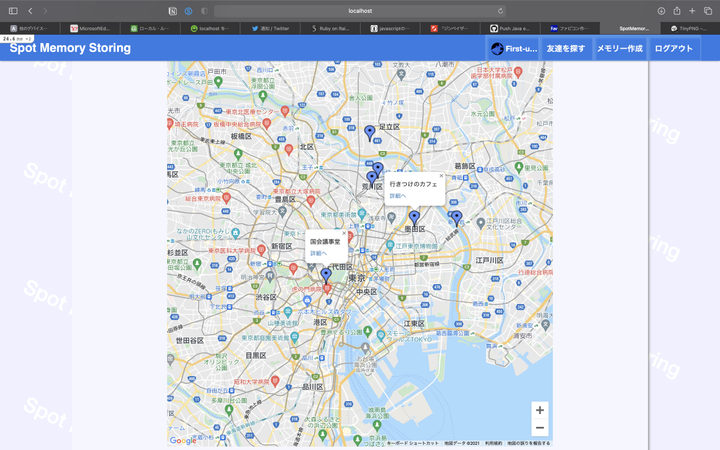
Task: Switch to the Push Java e... GitHub tab
Action: click(510, 28)
